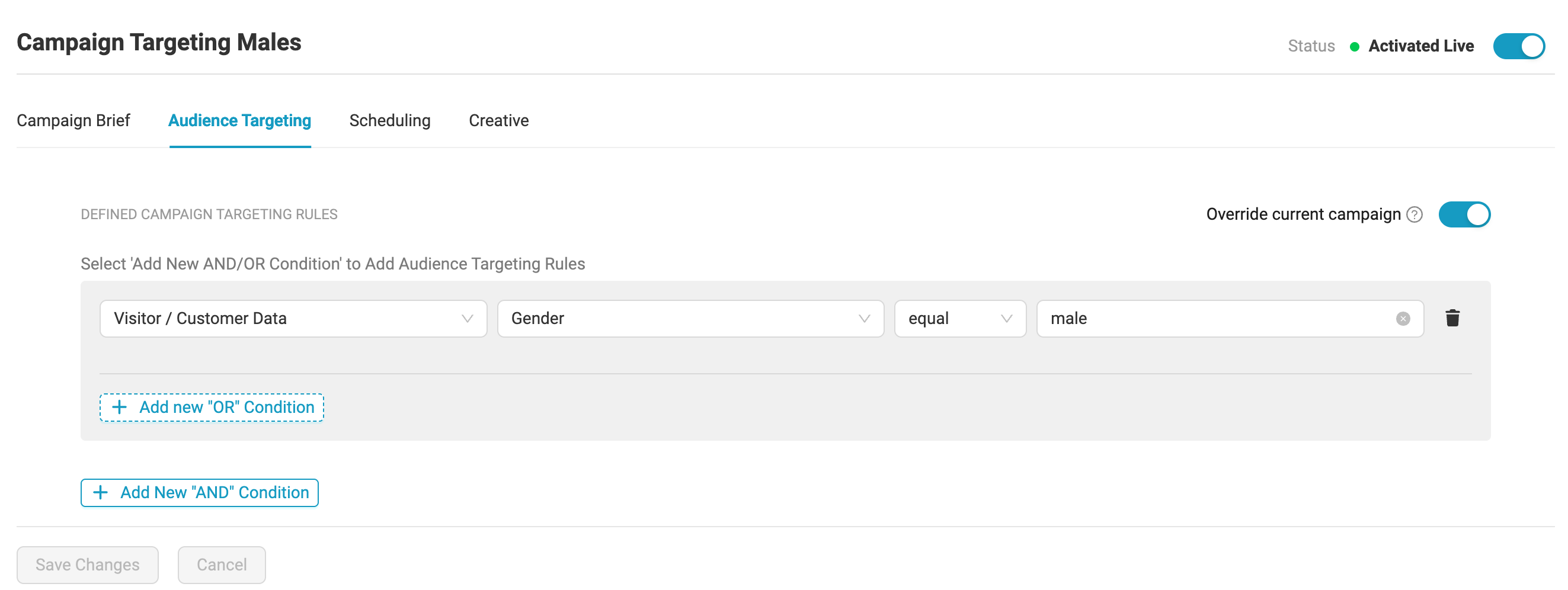
Task: Add New "AND" Condition rule group
Action: (214, 492)
